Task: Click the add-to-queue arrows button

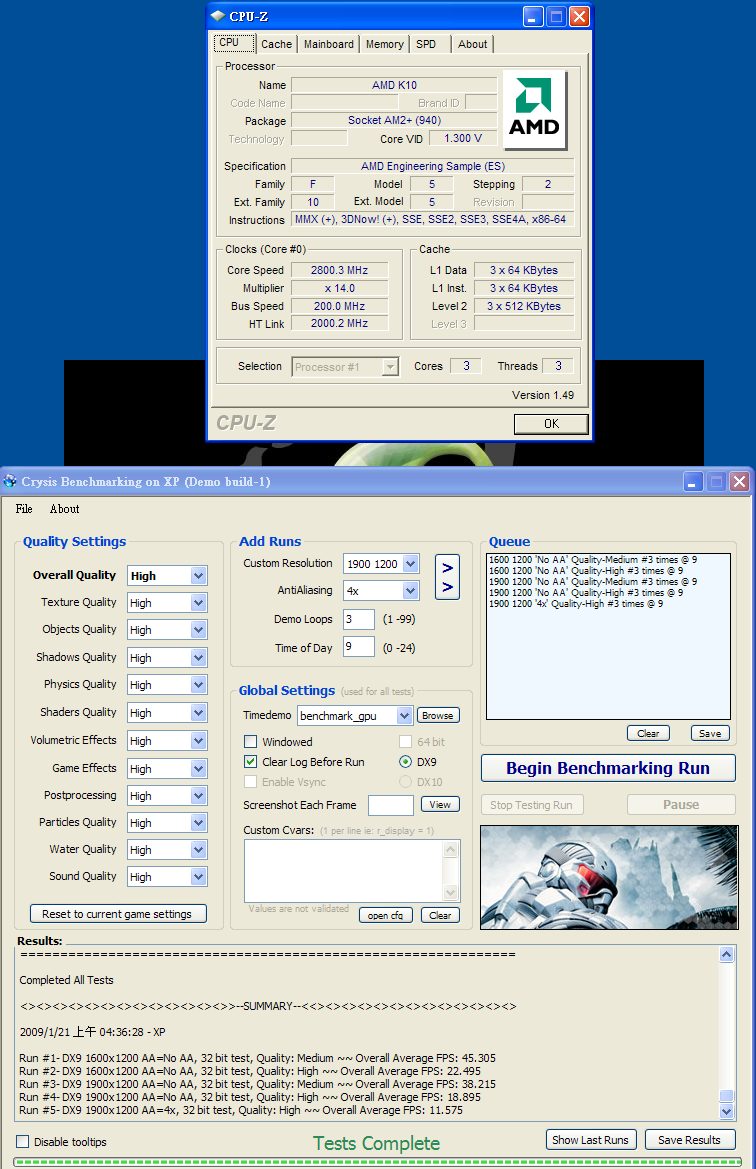Action: pos(447,577)
